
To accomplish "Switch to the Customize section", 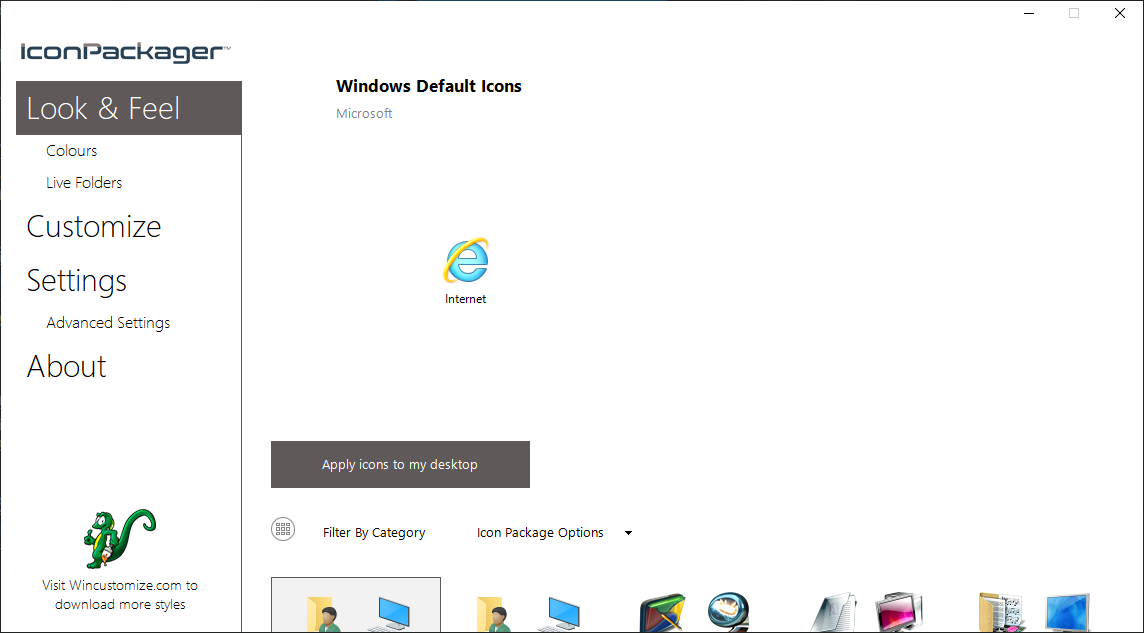I will point(93,227).
